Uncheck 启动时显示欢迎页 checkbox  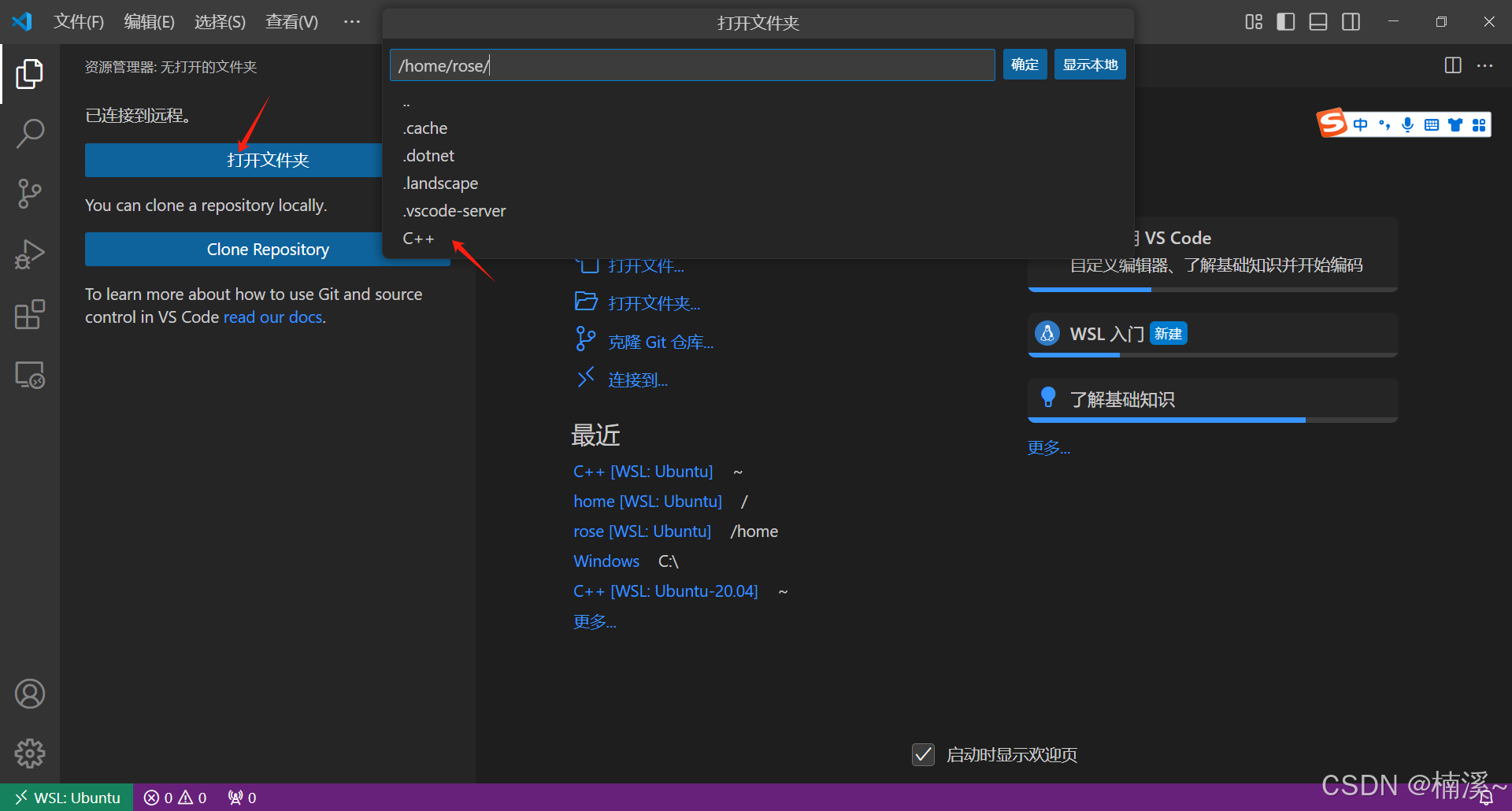[923, 754]
